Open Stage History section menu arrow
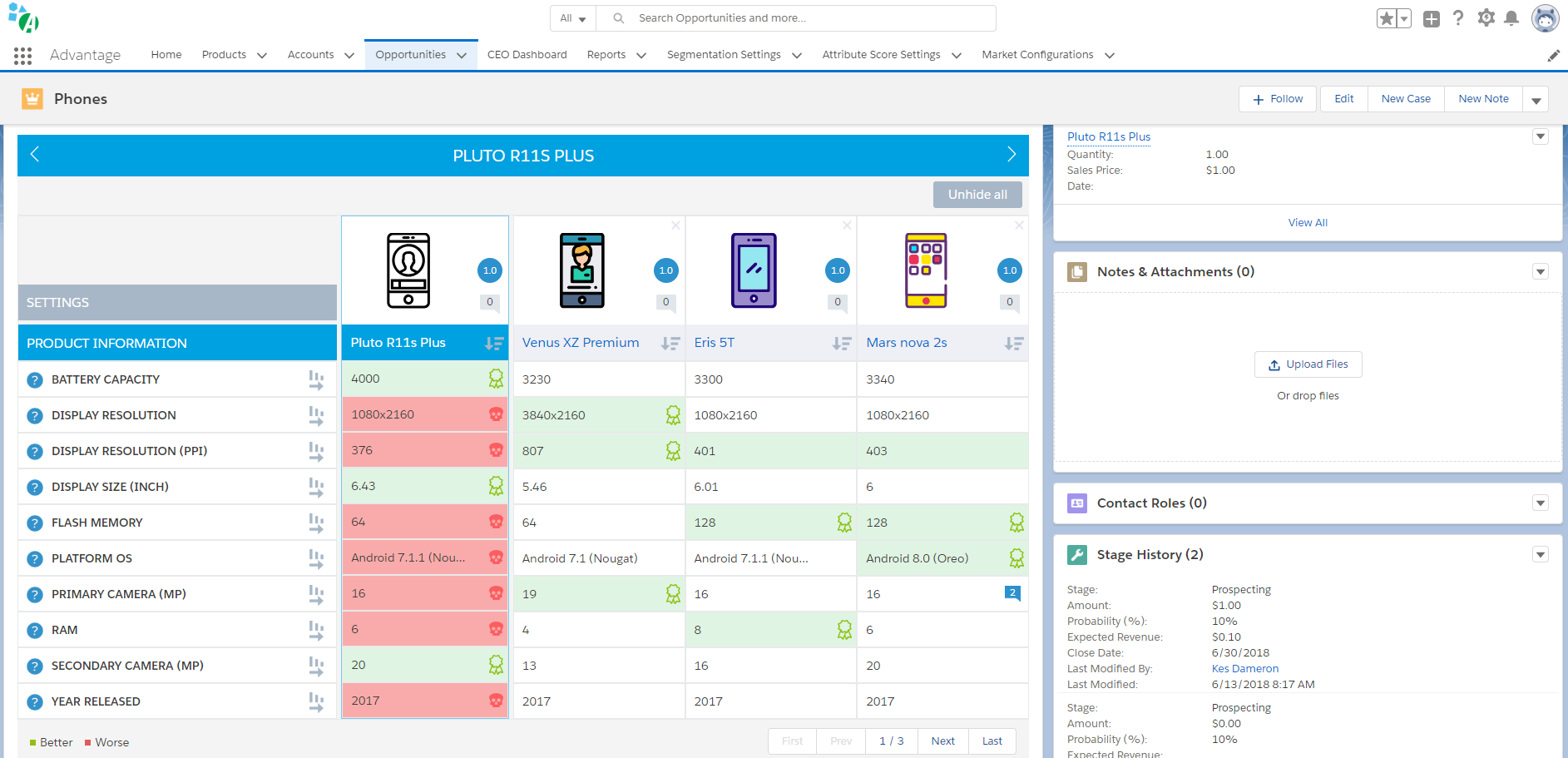The width and height of the screenshot is (1568, 758). coord(1541,554)
